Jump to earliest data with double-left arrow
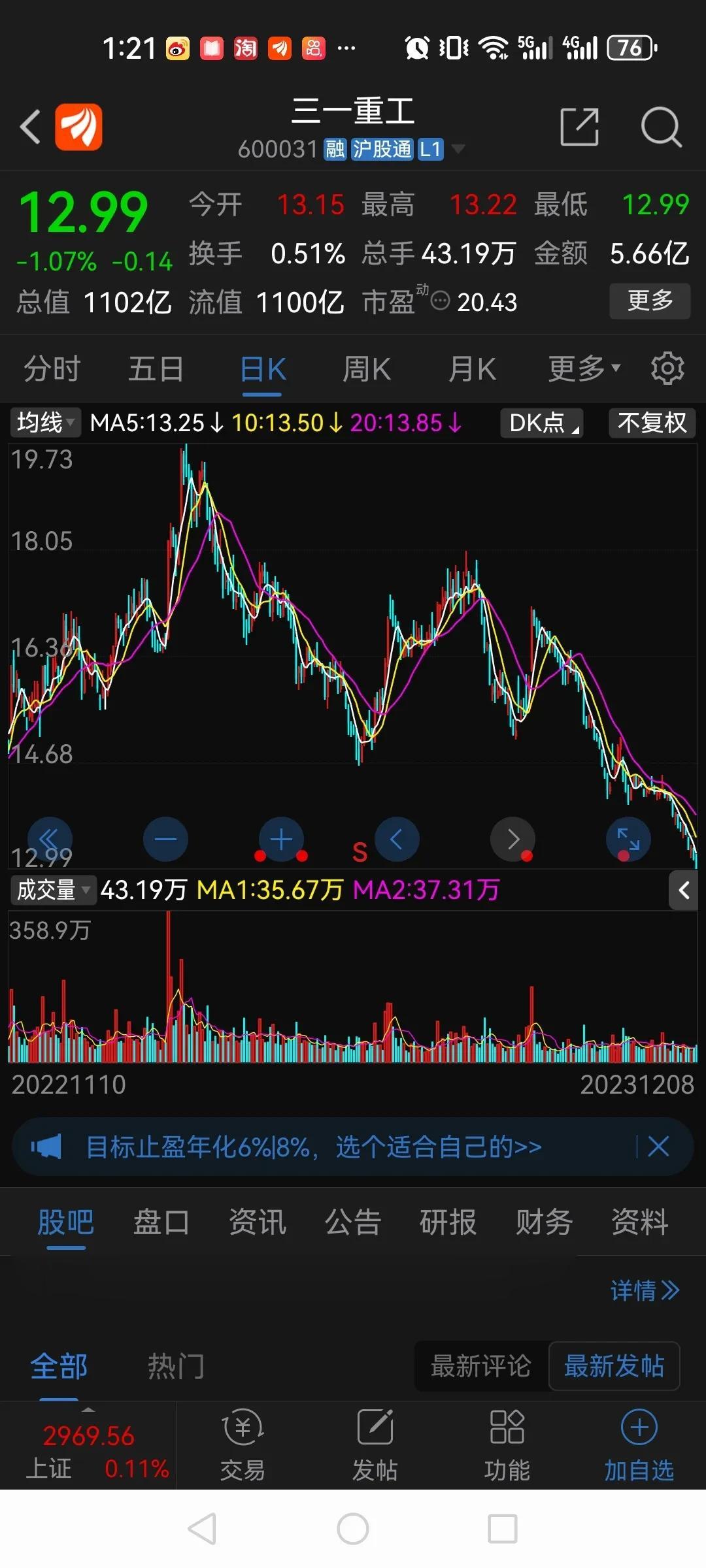 pos(50,840)
